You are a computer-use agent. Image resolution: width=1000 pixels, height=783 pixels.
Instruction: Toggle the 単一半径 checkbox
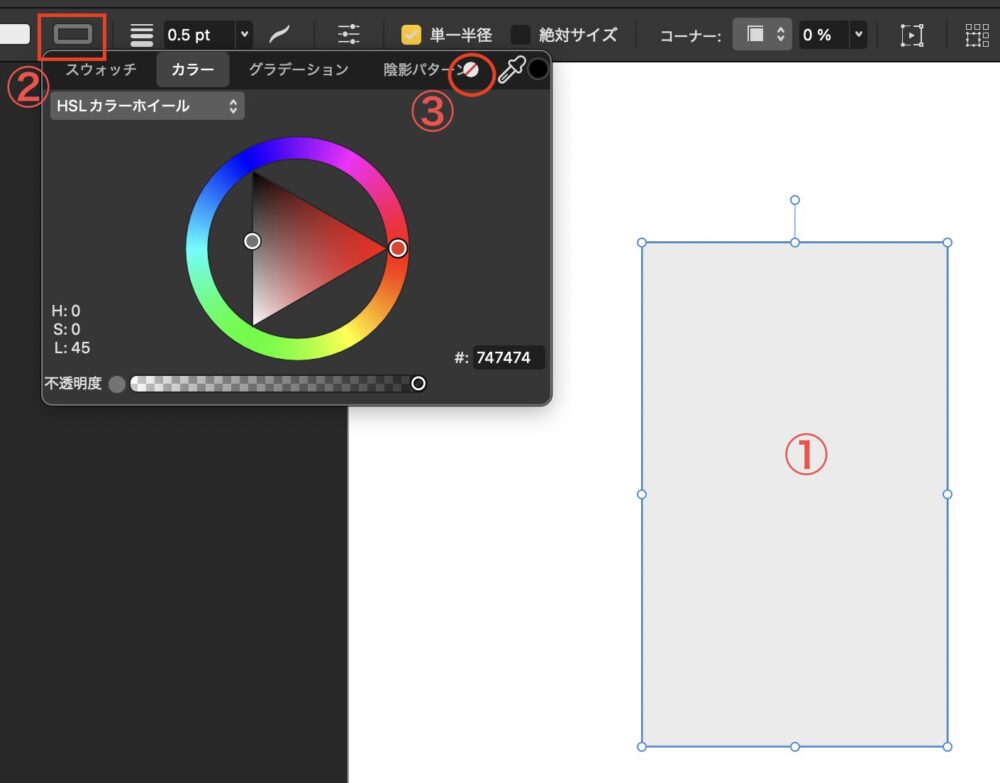pyautogui.click(x=411, y=35)
